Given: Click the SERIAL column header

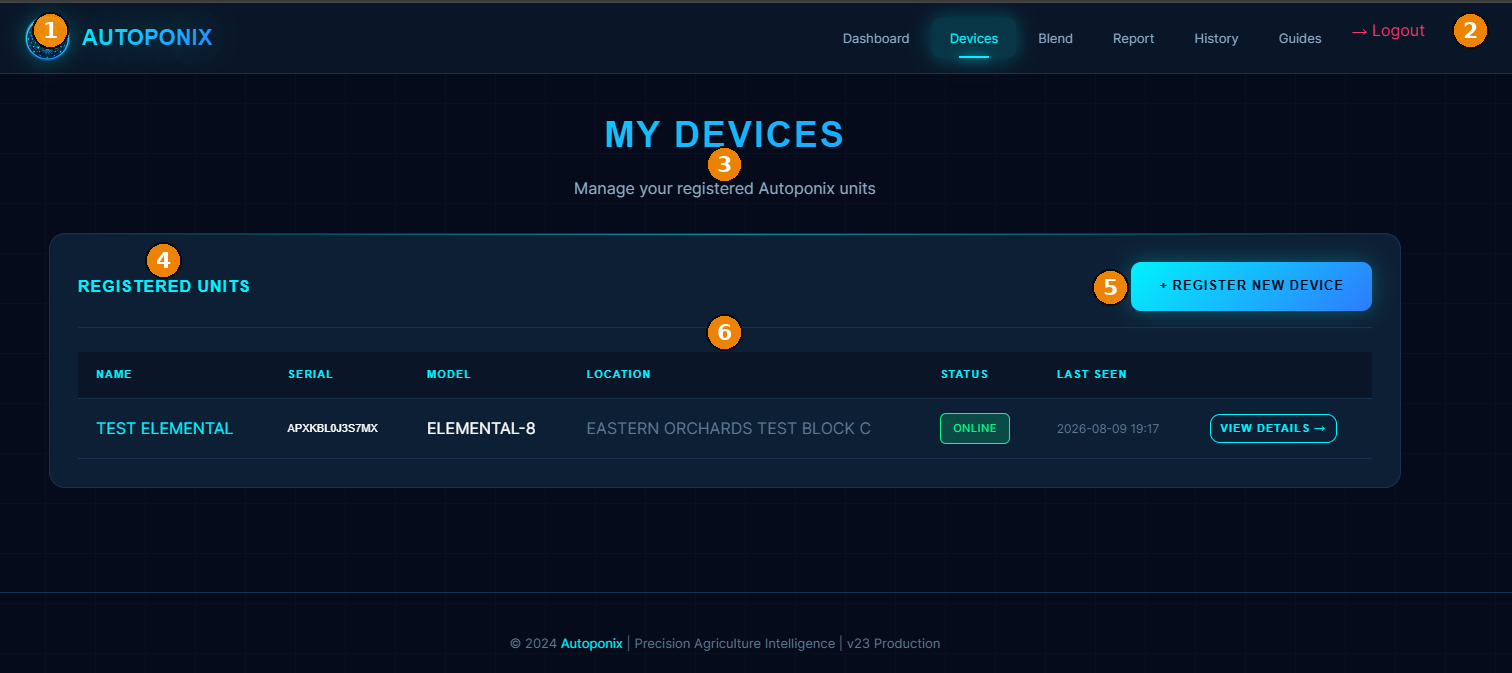Looking at the screenshot, I should click(x=310, y=374).
